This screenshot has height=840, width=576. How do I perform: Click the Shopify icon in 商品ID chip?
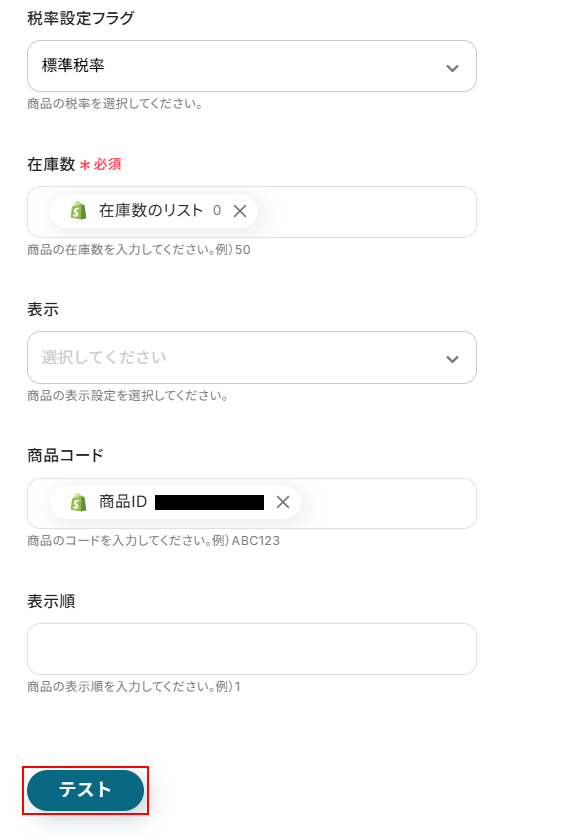coord(79,502)
